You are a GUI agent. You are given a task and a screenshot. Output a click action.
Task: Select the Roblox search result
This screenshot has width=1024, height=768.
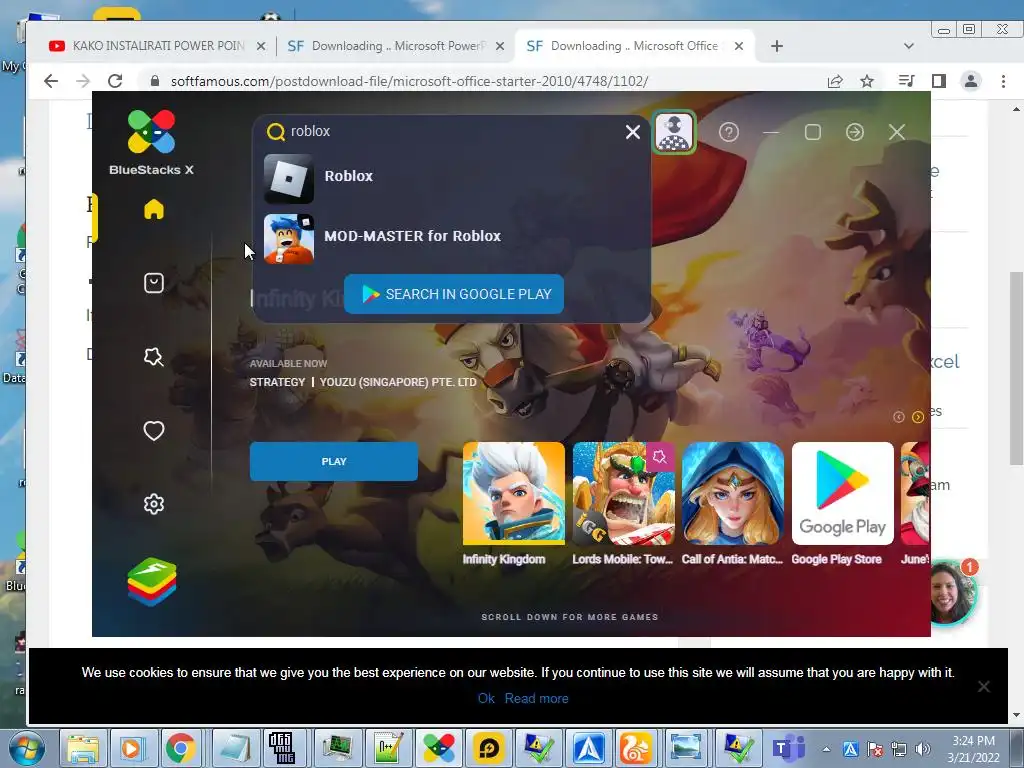[452, 178]
